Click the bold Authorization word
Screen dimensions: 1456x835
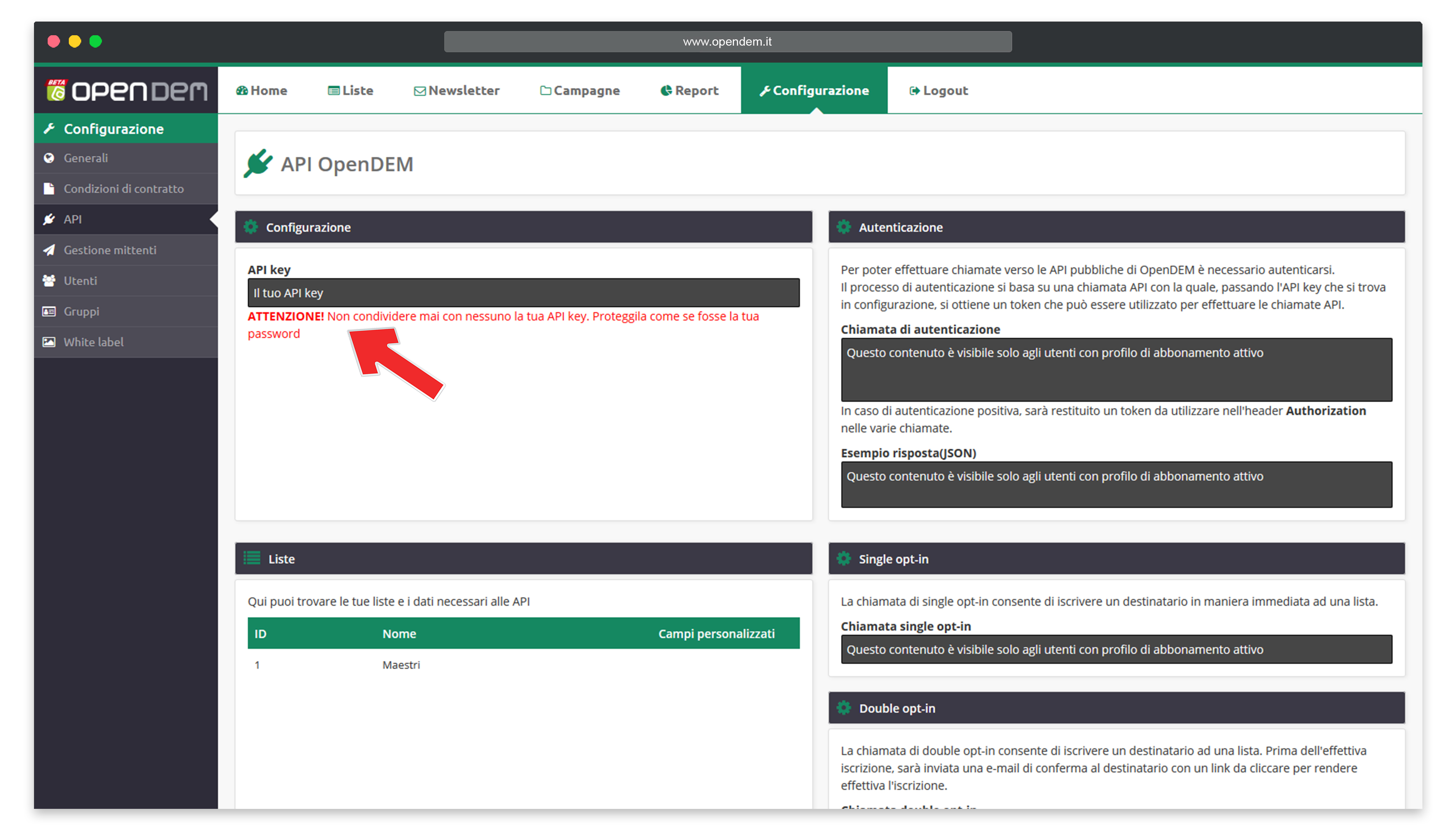tap(1326, 410)
